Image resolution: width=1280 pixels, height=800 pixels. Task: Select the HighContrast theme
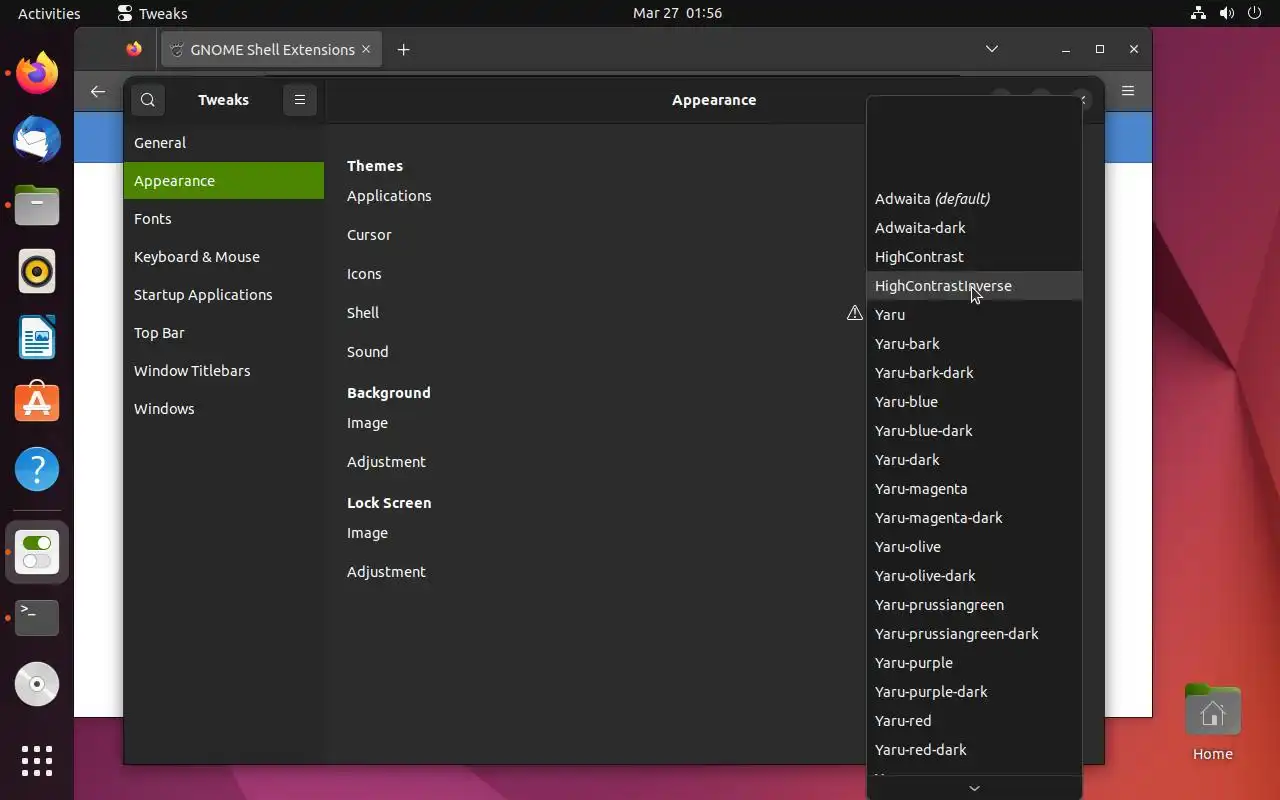(974, 257)
